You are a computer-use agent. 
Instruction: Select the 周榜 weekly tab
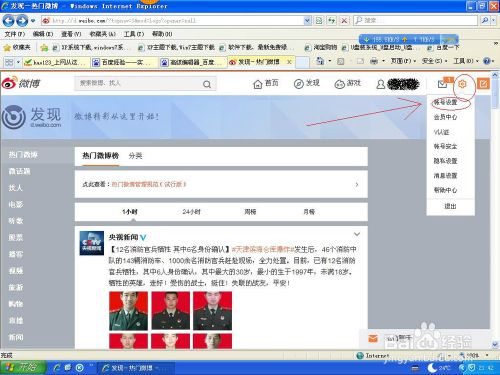[x=250, y=212]
